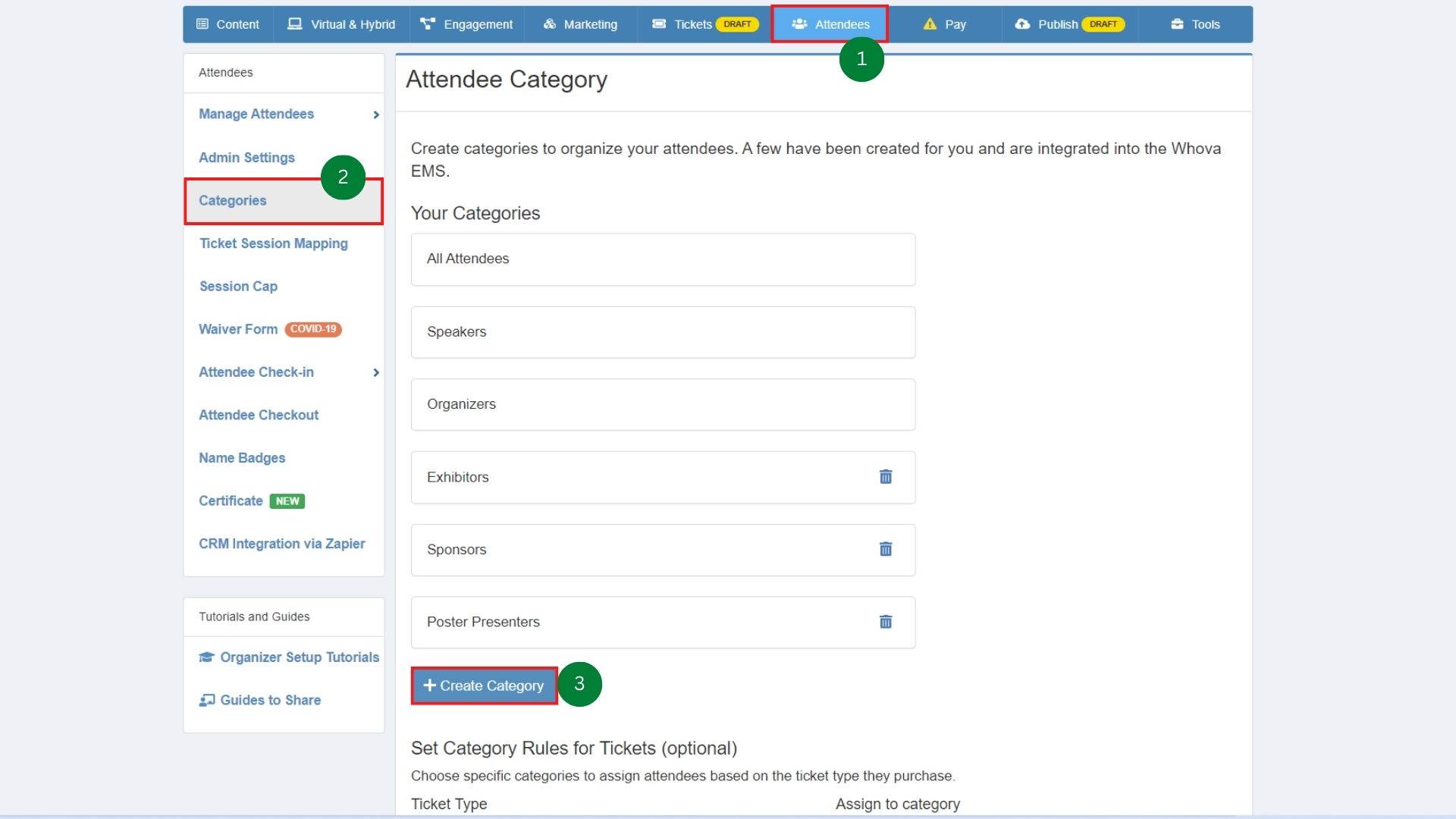Remove Poster Presenters using its trash icon
Image resolution: width=1456 pixels, height=819 pixels.
[886, 622]
